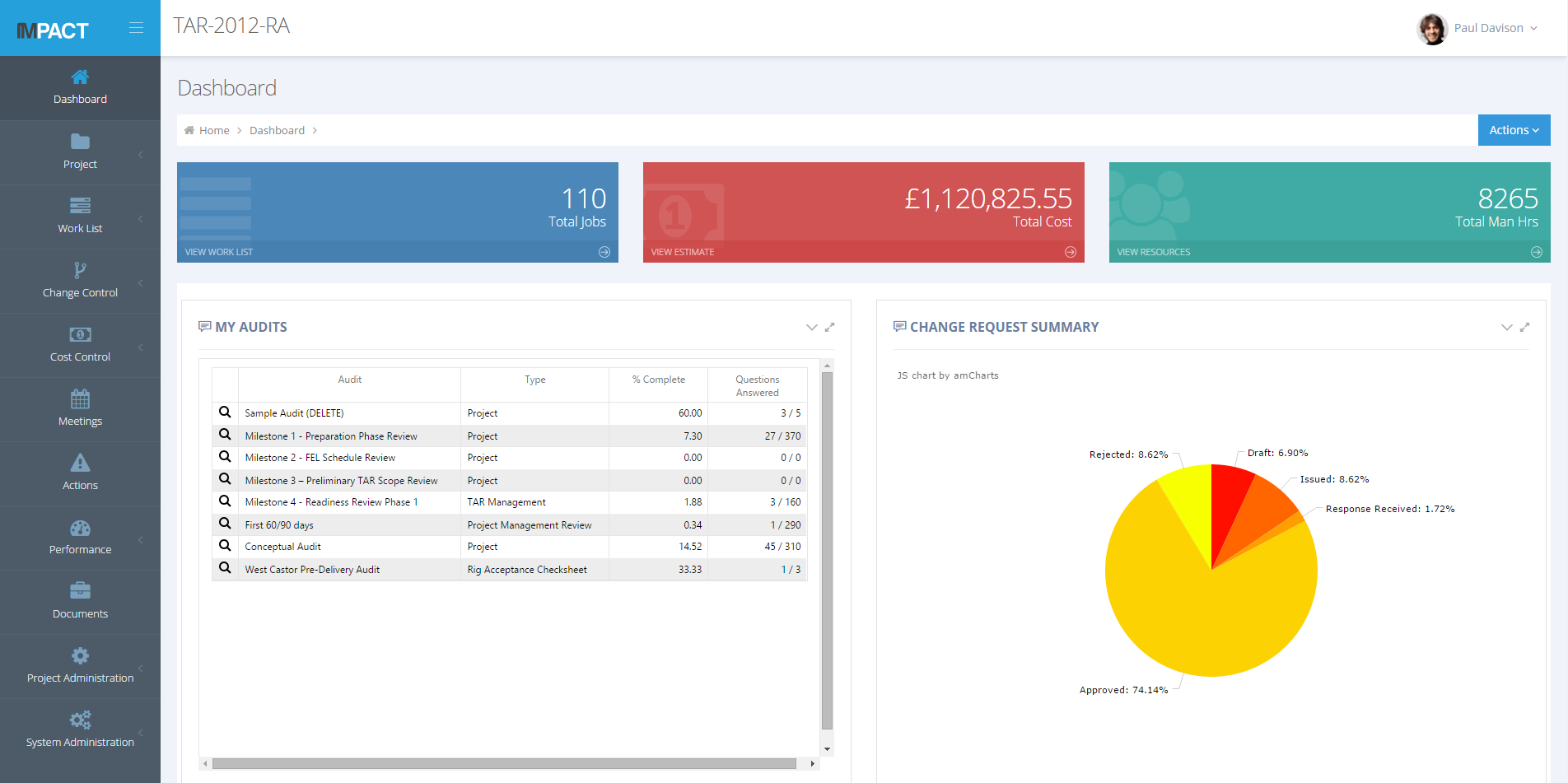Maximize the My Audits panel

point(830,327)
